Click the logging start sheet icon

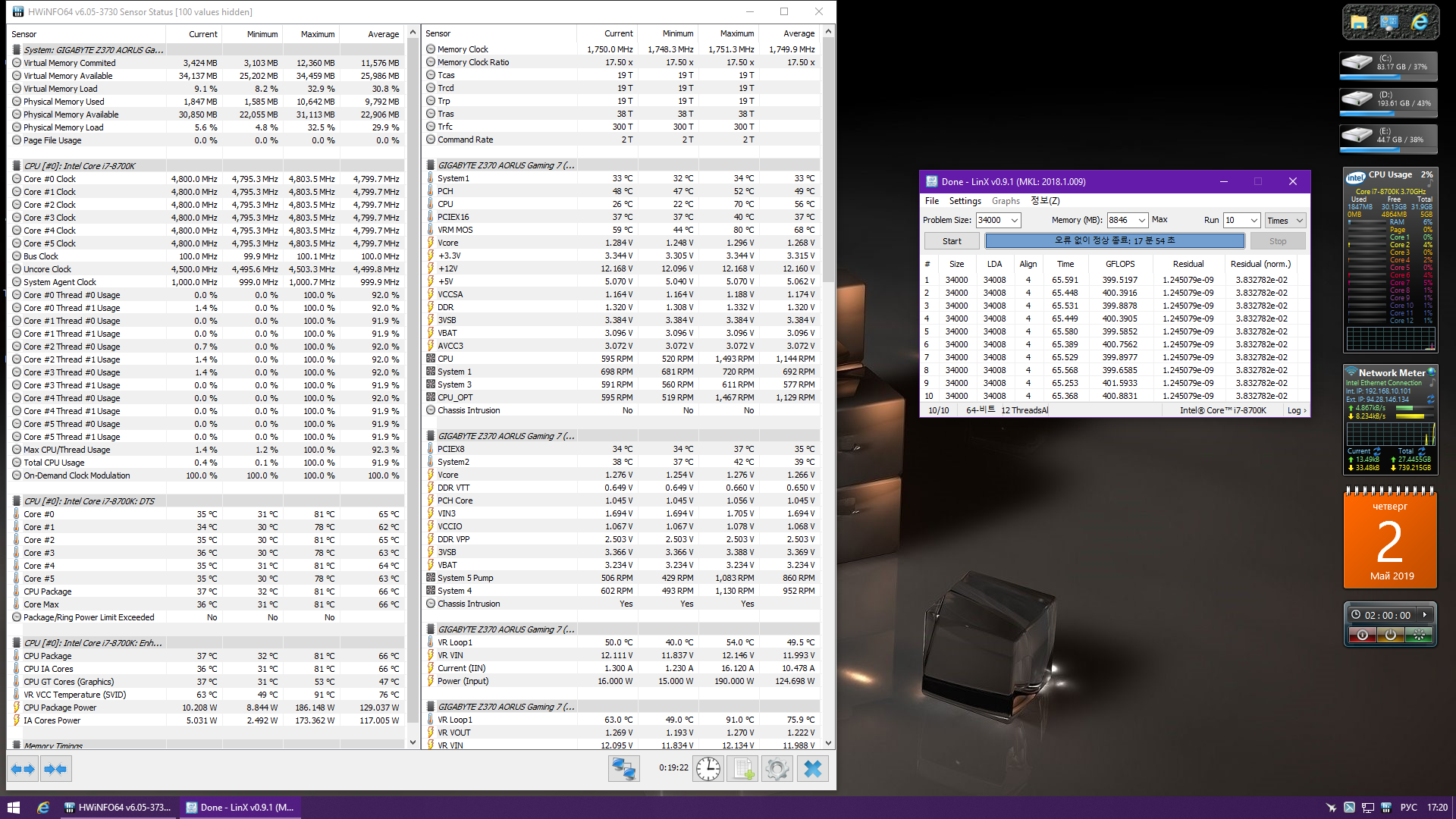coord(742,769)
